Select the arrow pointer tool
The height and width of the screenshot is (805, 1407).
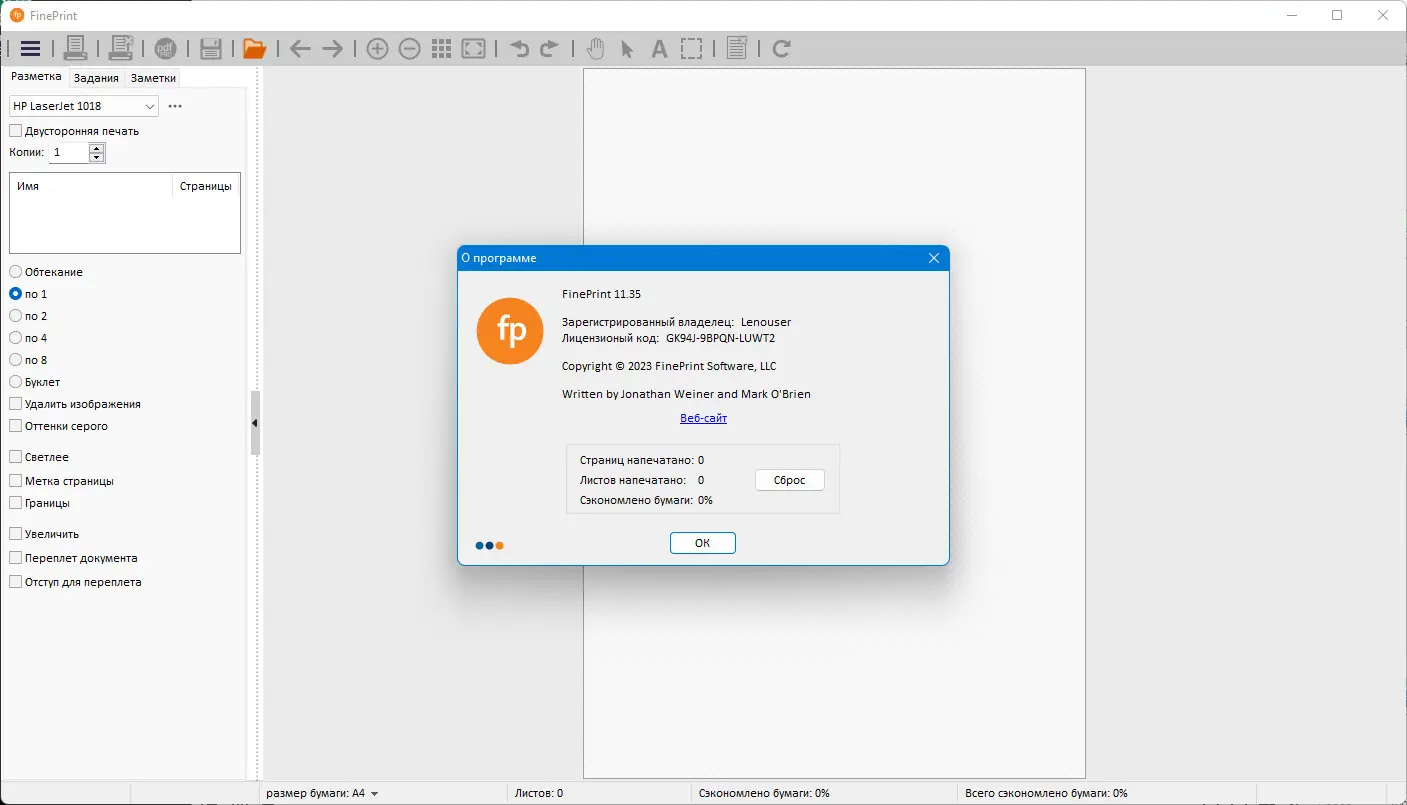(627, 49)
